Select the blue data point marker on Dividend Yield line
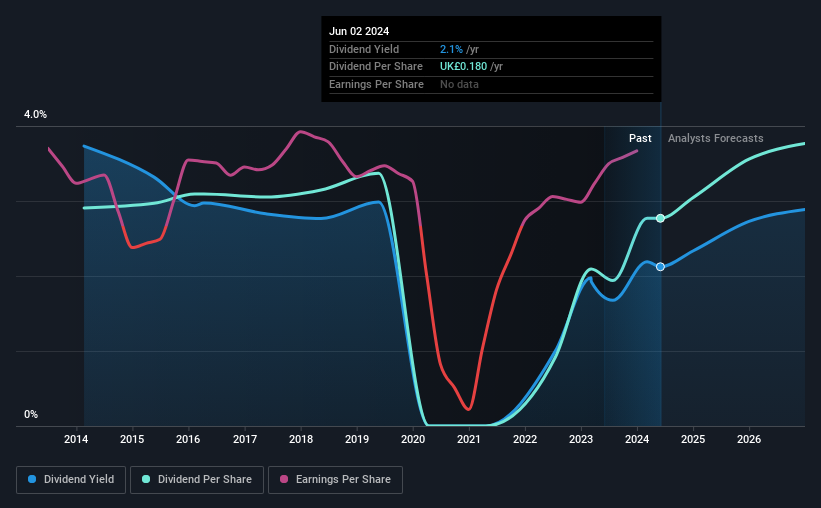 (x=660, y=267)
